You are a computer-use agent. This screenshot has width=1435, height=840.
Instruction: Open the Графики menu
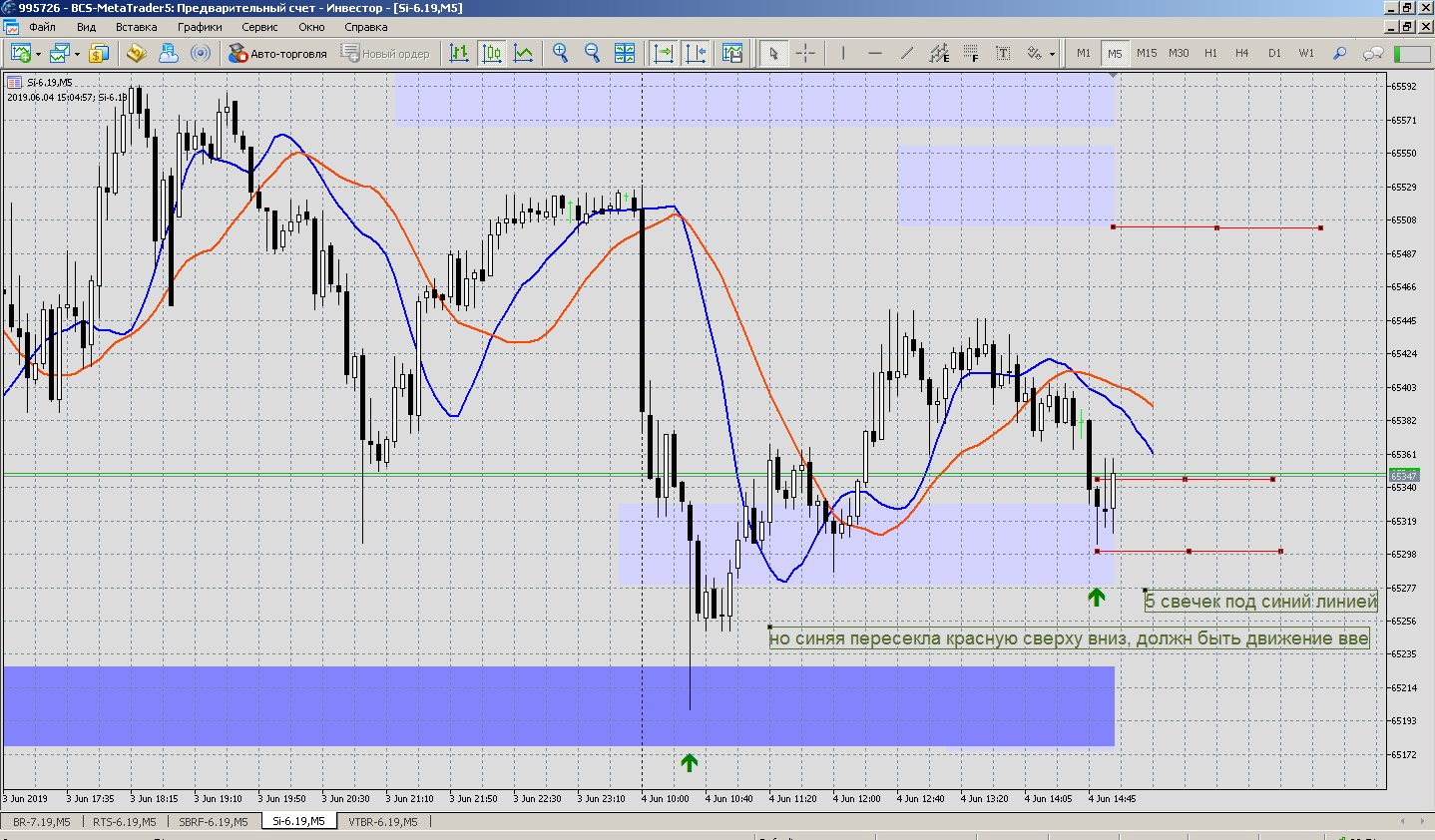coord(200,27)
